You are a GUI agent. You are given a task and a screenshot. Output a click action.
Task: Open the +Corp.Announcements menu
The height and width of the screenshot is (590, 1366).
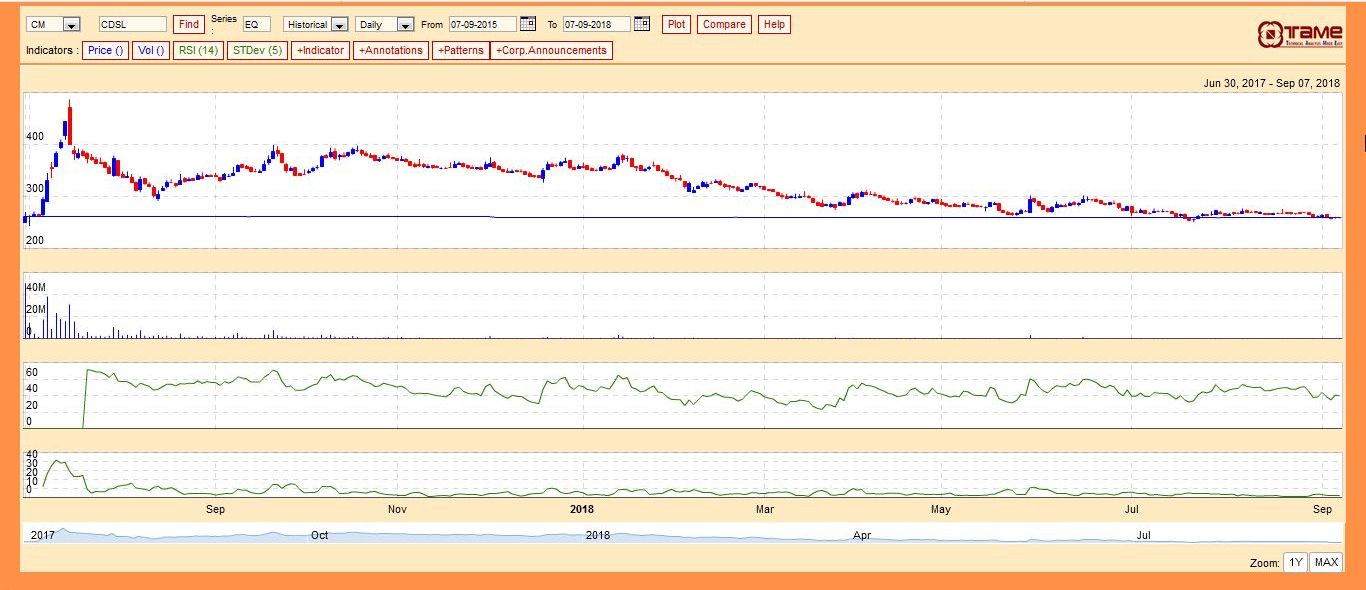(x=551, y=50)
